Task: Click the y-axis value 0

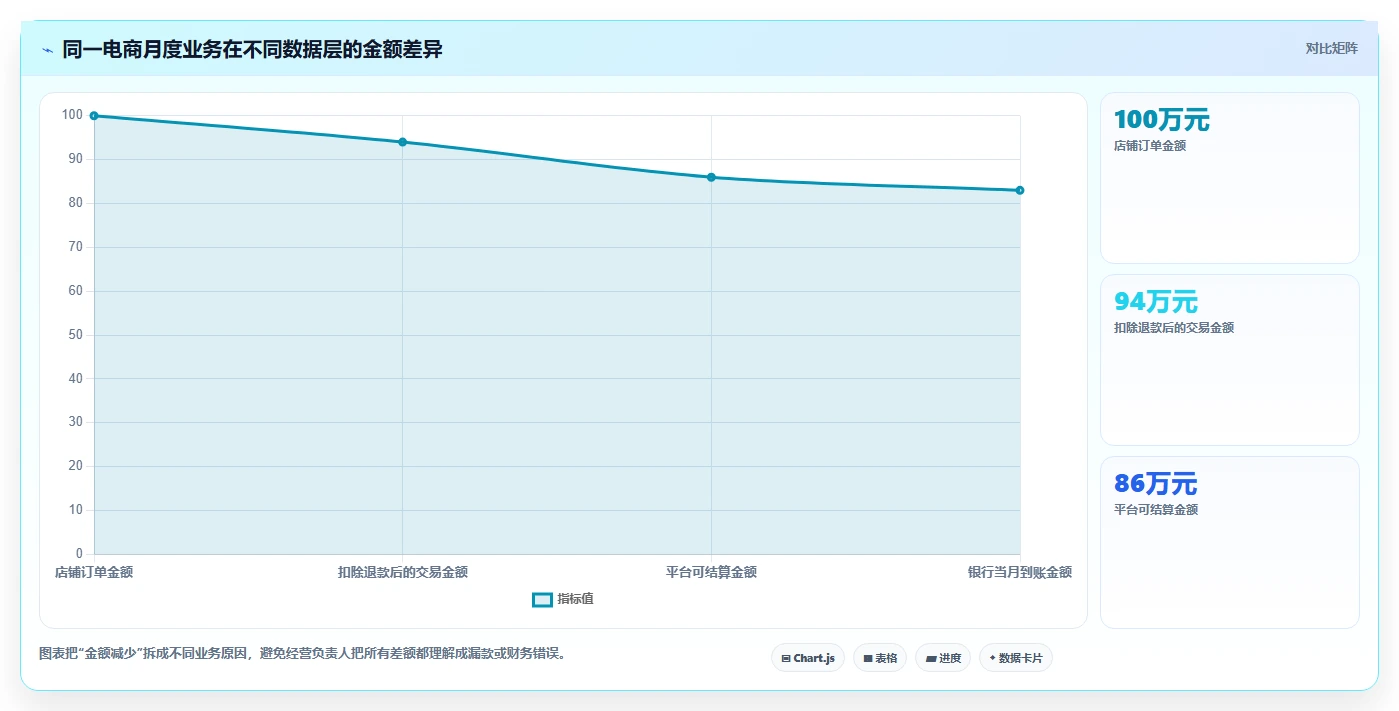Action: coord(79,554)
